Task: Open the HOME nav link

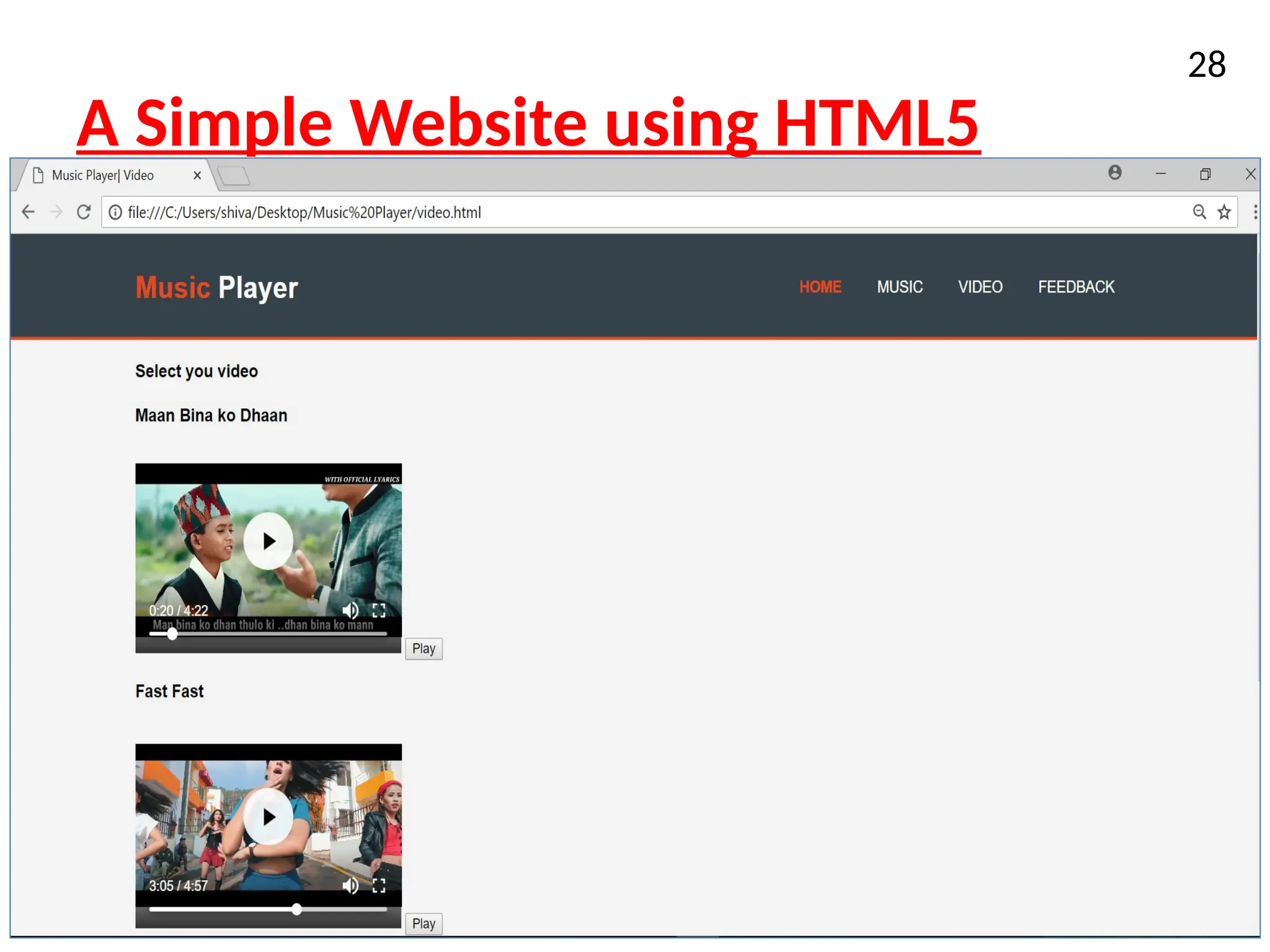Action: pyautogui.click(x=820, y=287)
